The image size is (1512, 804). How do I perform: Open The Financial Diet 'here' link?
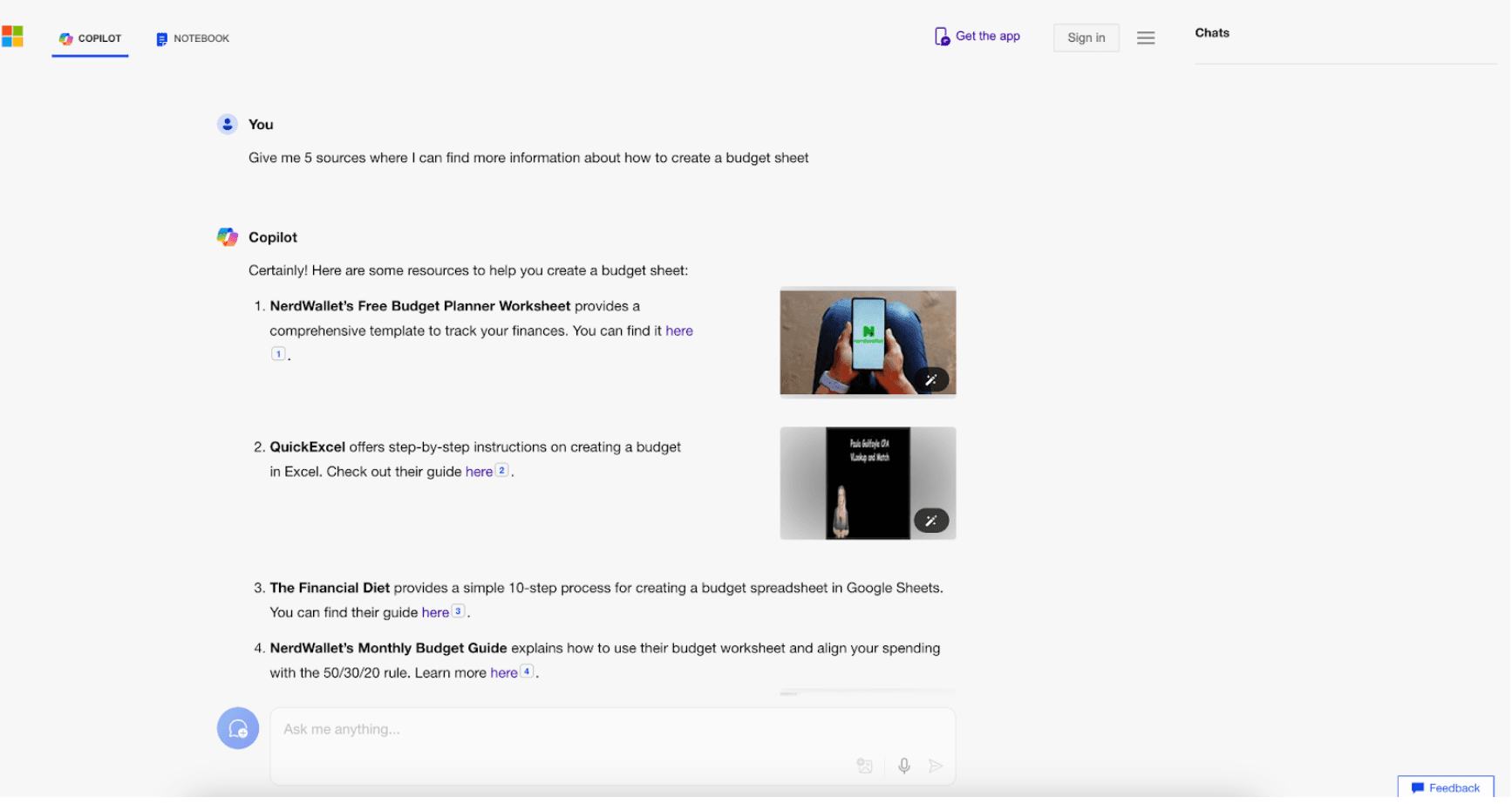coord(435,612)
